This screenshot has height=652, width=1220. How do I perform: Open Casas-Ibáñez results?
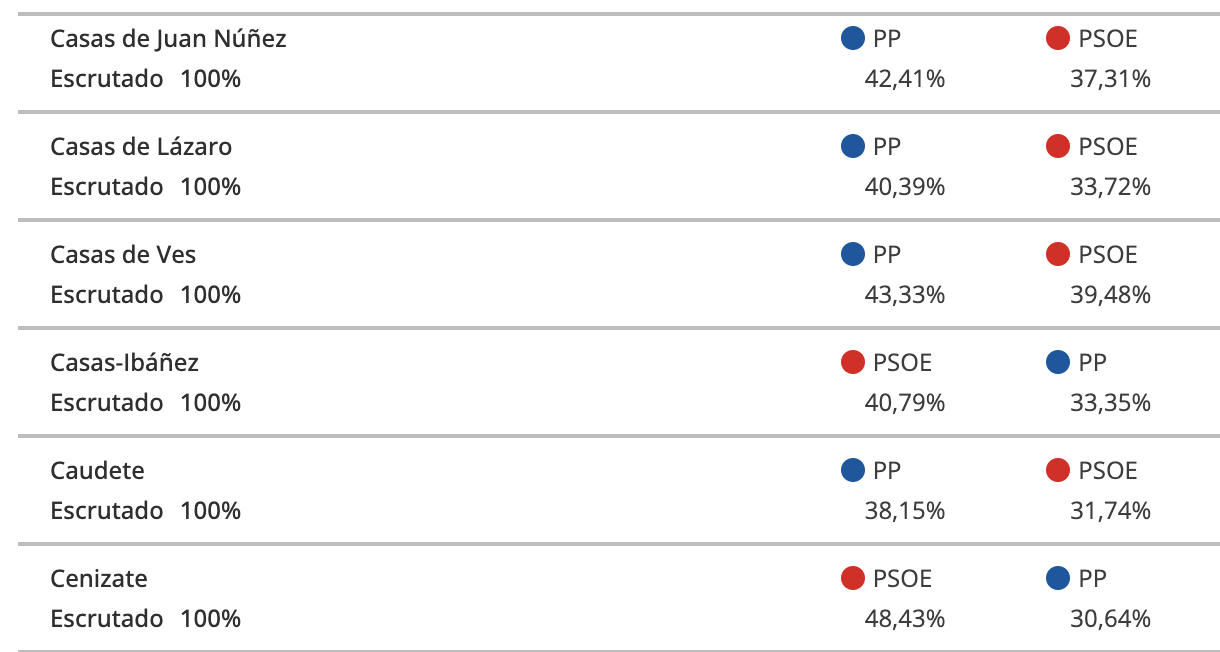(125, 363)
